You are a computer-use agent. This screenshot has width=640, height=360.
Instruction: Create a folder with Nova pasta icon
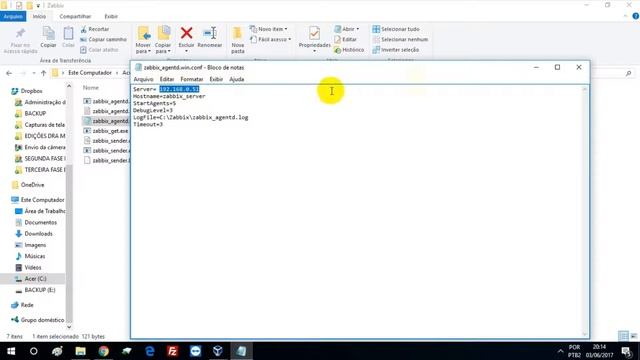click(238, 33)
